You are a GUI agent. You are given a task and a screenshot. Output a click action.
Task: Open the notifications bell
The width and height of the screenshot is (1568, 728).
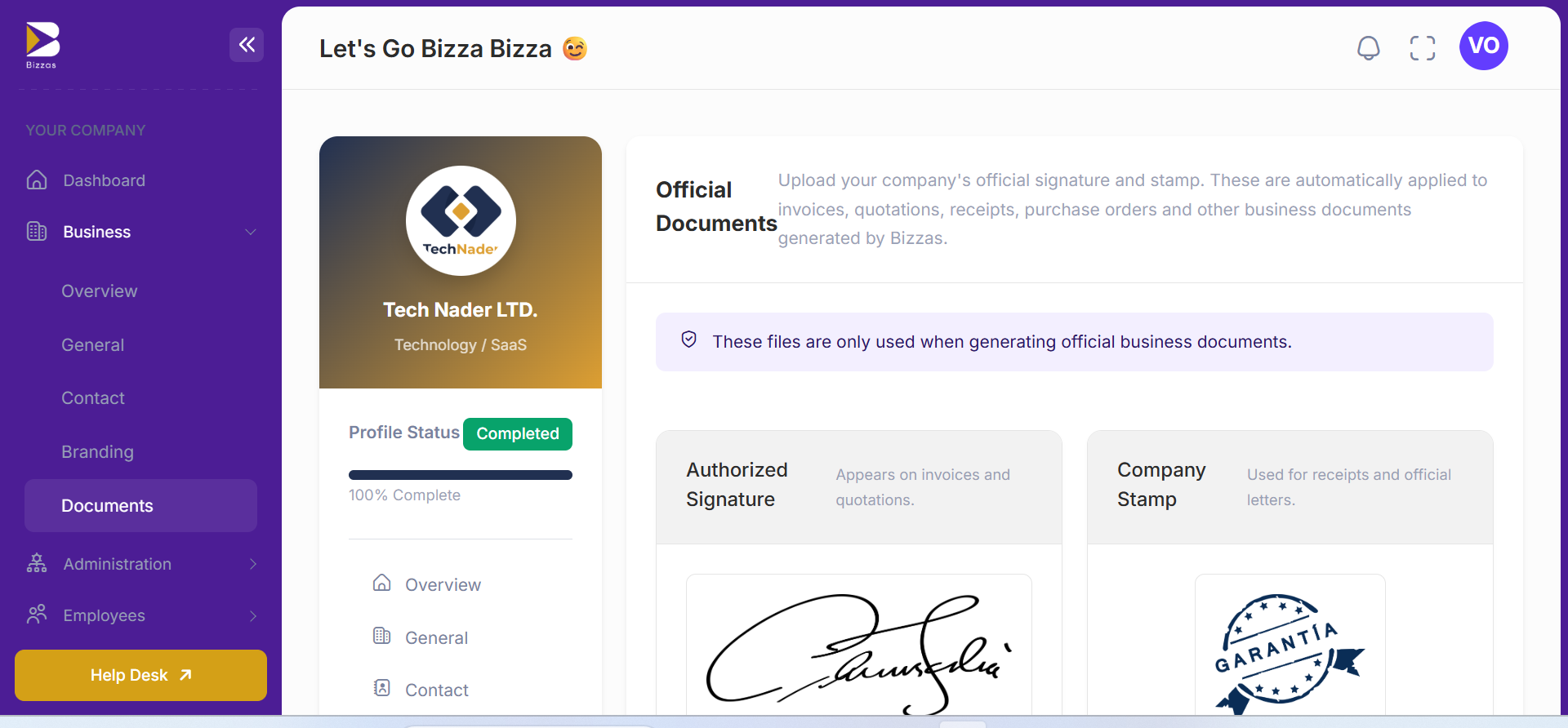1369,48
